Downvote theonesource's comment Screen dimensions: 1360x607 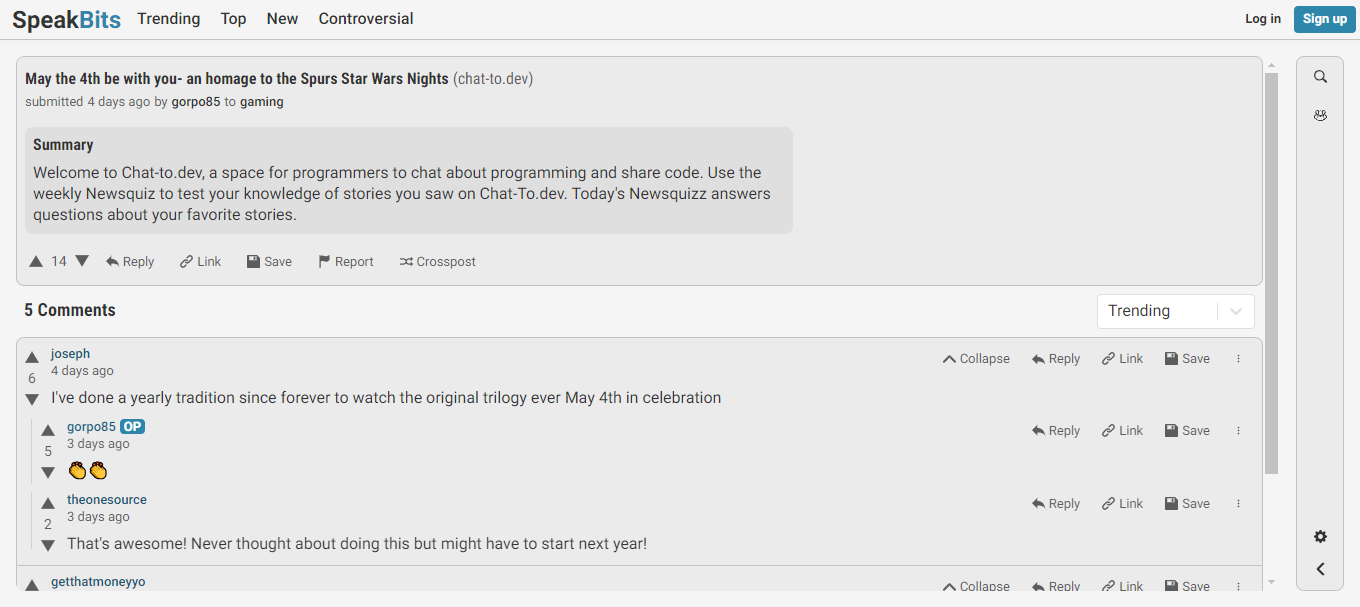pyautogui.click(x=48, y=545)
